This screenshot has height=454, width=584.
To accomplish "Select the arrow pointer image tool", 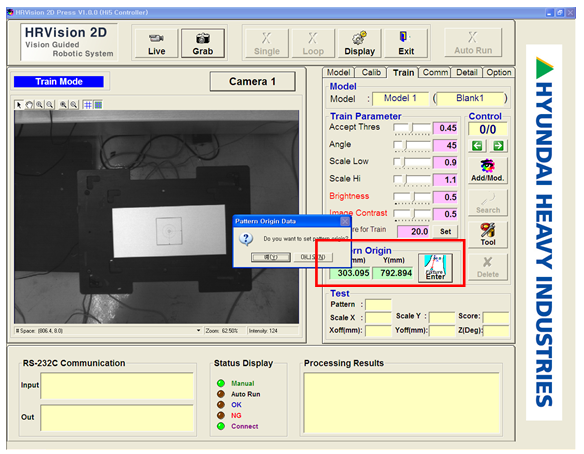I will tap(19, 105).
